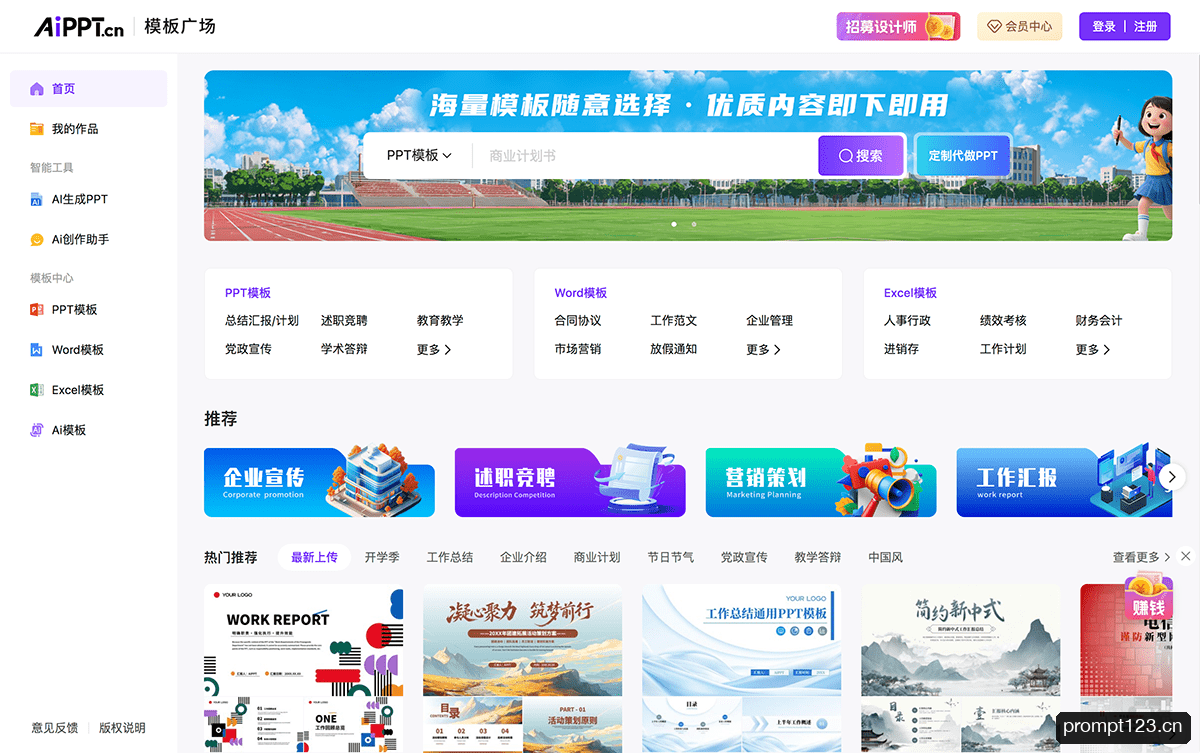Open the 企业宣传 category banner
1200x753 pixels.
pyautogui.click(x=319, y=482)
